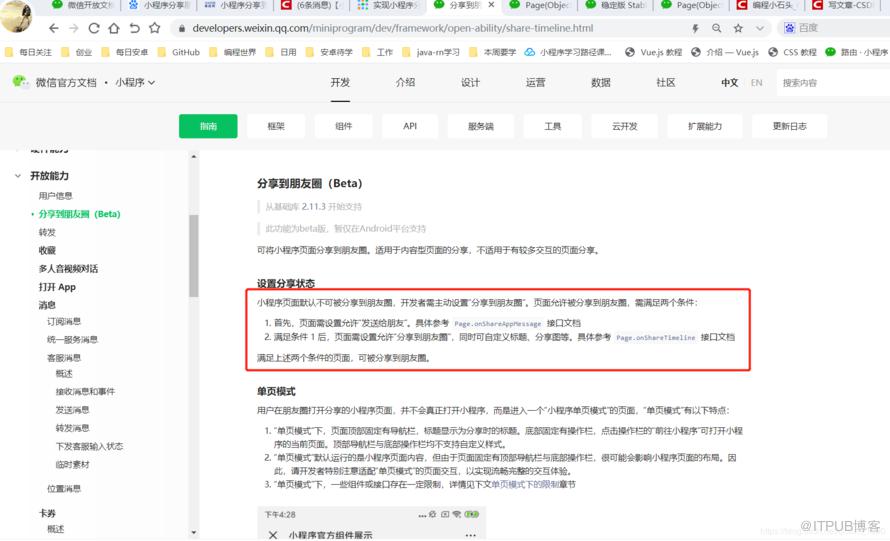Click the browser profile avatar picture
890x541 pixels.
point(16,15)
